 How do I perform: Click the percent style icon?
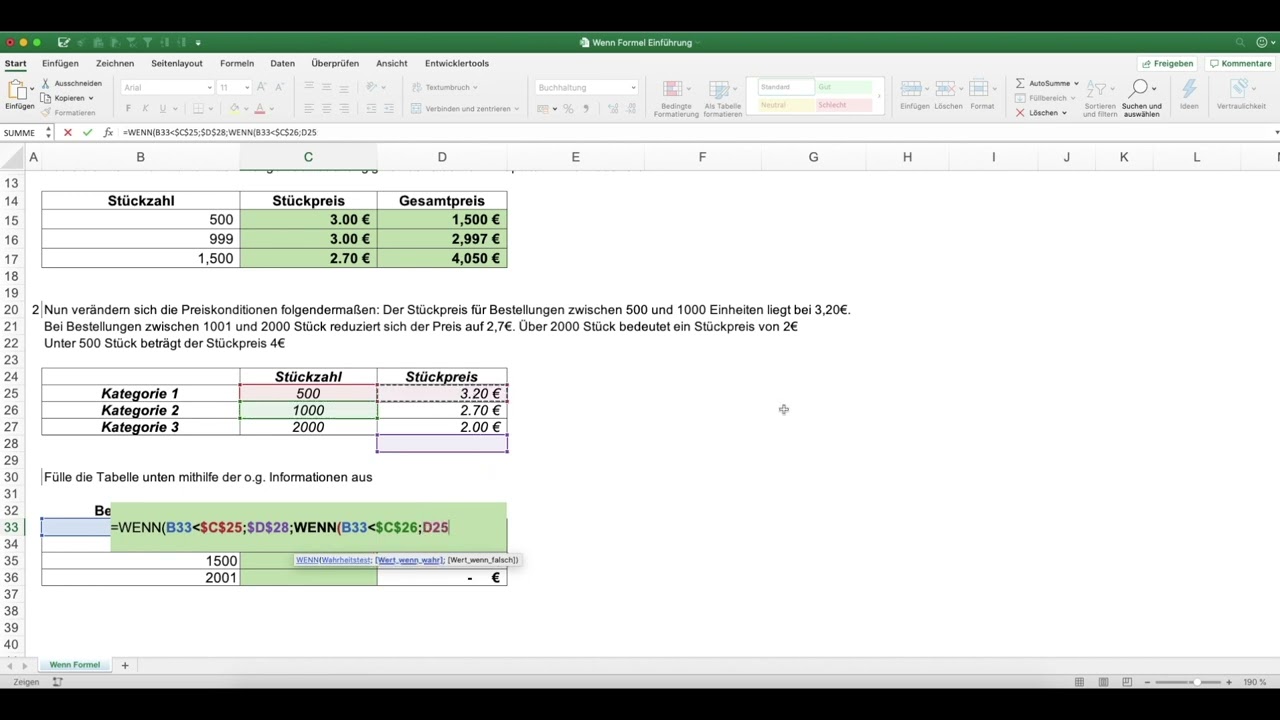pos(568,108)
